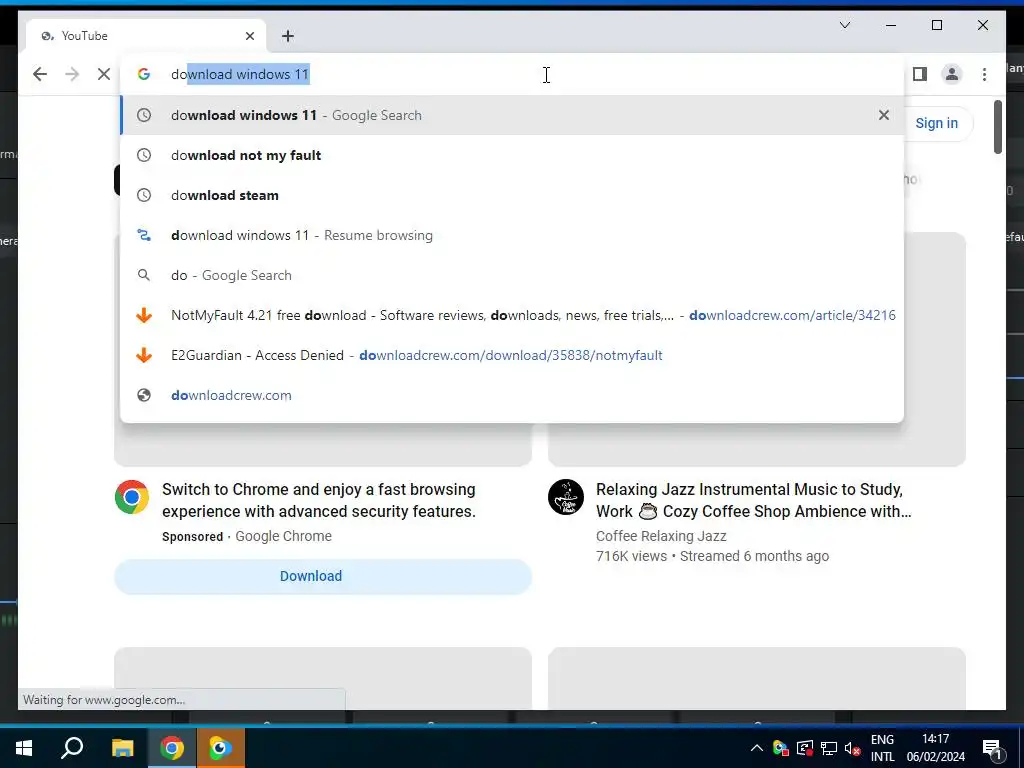This screenshot has height=768, width=1024.
Task: Go back using the browser back arrow
Action: [40, 74]
